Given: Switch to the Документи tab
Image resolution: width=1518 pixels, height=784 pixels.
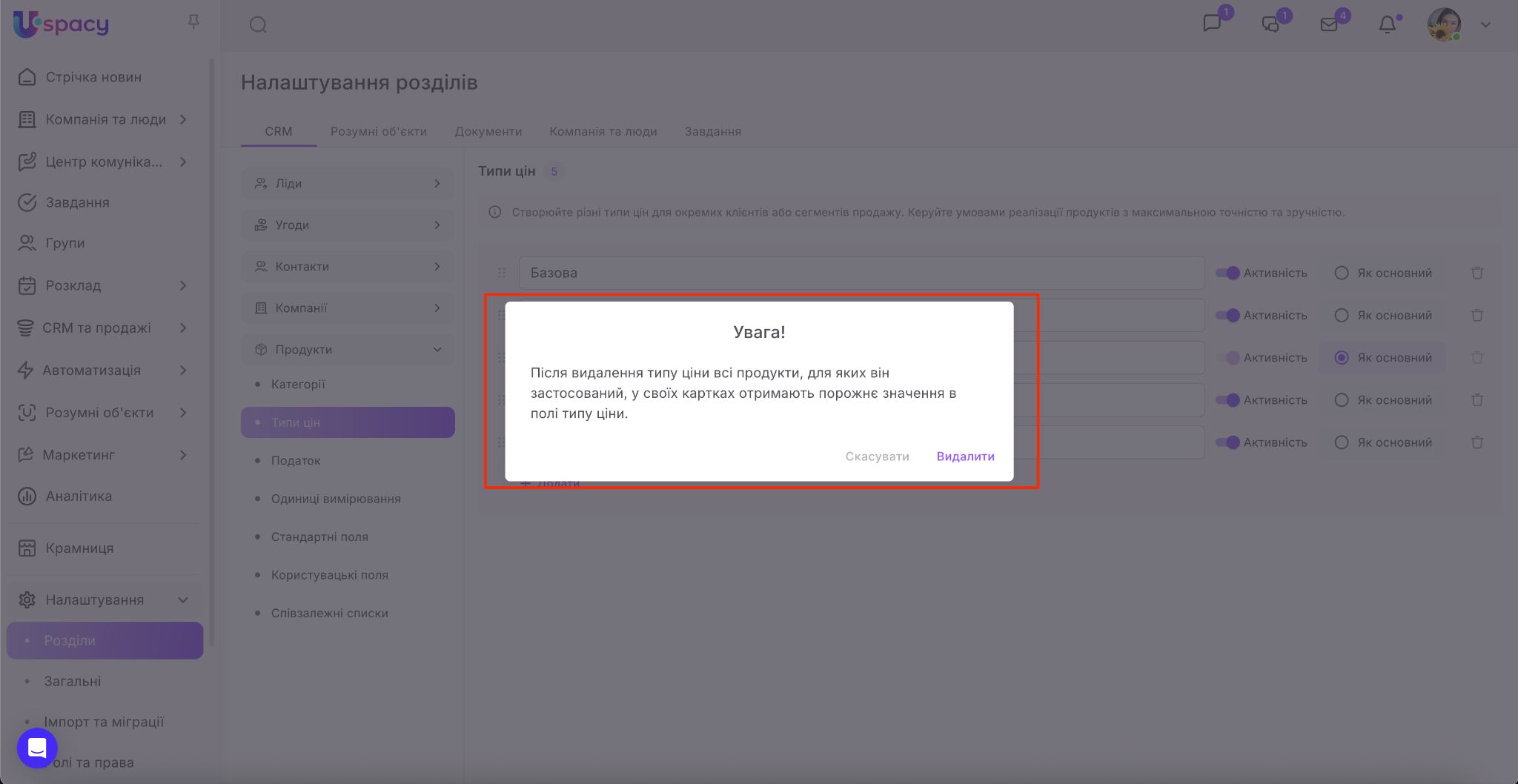Looking at the screenshot, I should click(488, 132).
